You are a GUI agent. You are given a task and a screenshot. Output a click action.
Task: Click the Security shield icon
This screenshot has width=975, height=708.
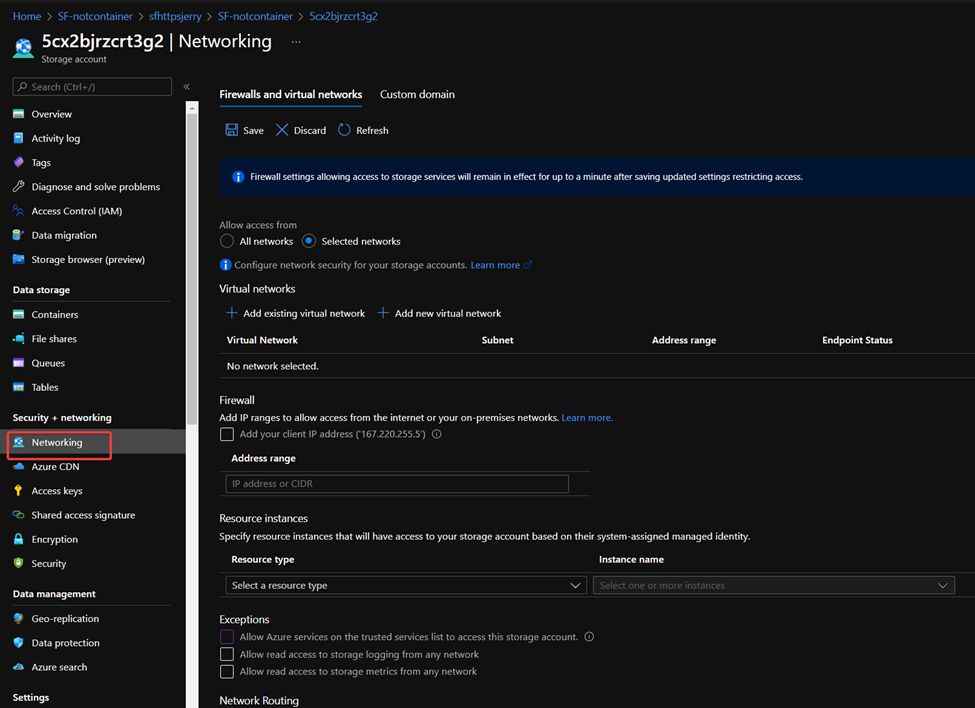pyautogui.click(x=19, y=563)
